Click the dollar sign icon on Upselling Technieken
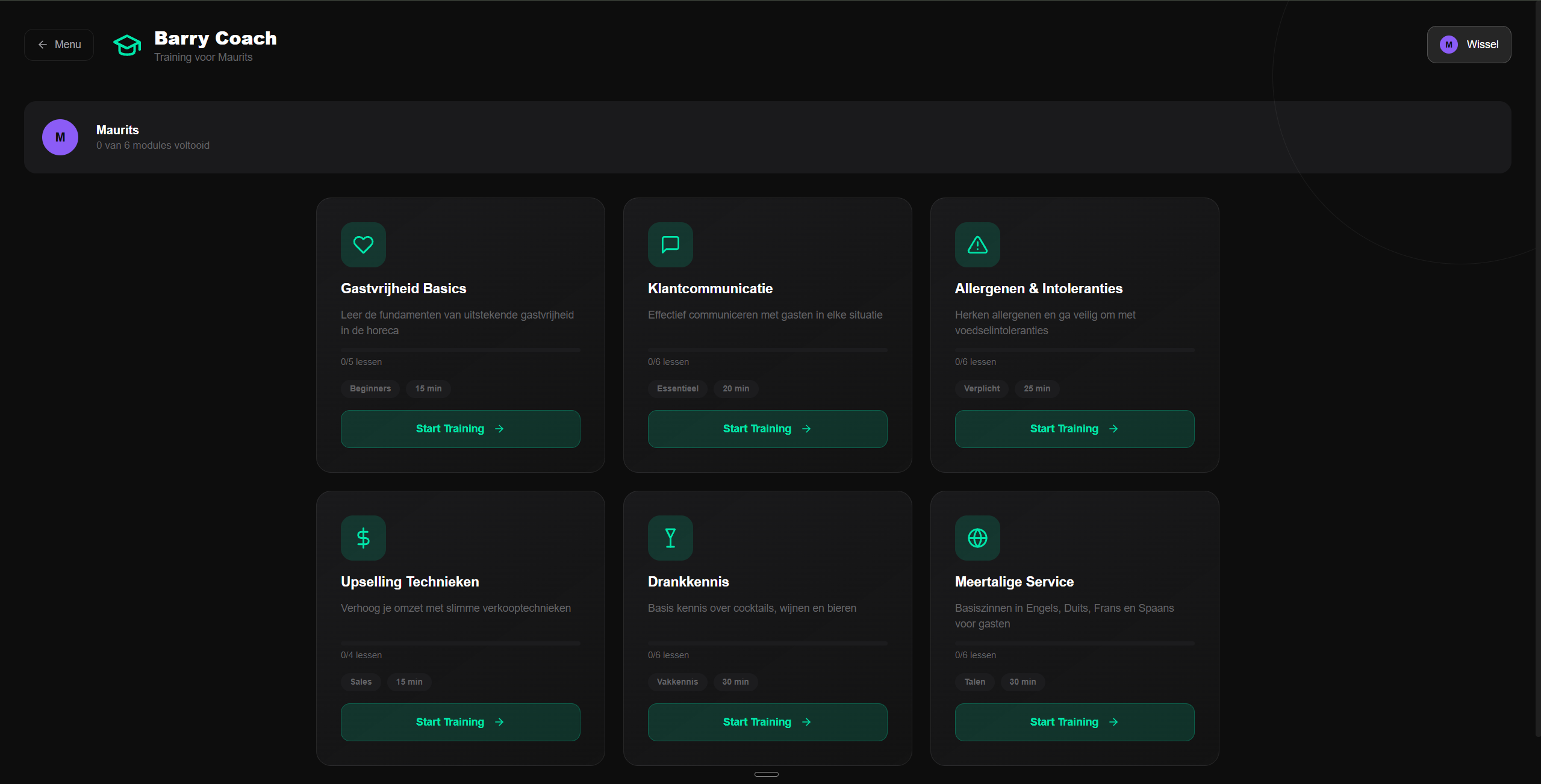This screenshot has height=784, width=1541. point(363,538)
